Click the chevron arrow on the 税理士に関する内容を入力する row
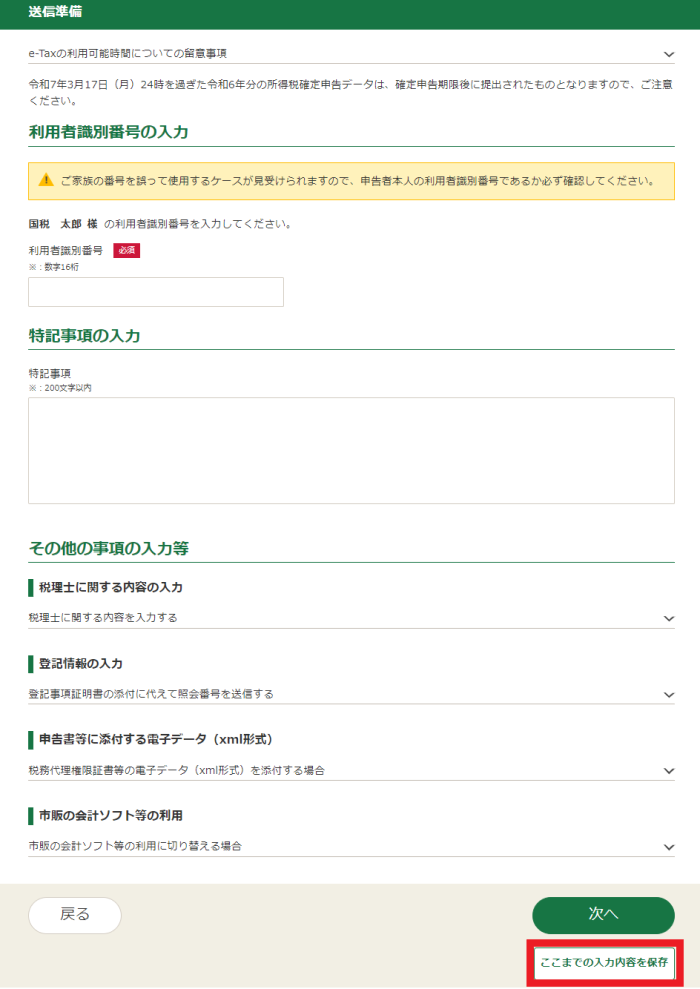The height and width of the screenshot is (989, 700). (668, 619)
